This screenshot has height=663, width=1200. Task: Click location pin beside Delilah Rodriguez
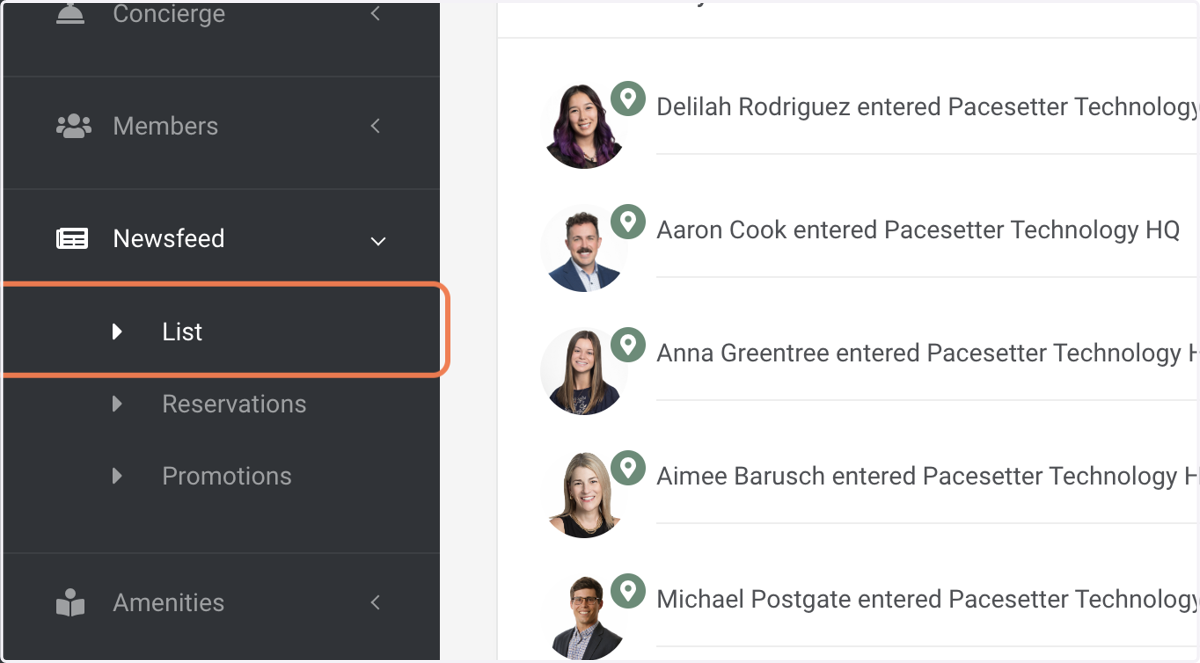pyautogui.click(x=628, y=98)
